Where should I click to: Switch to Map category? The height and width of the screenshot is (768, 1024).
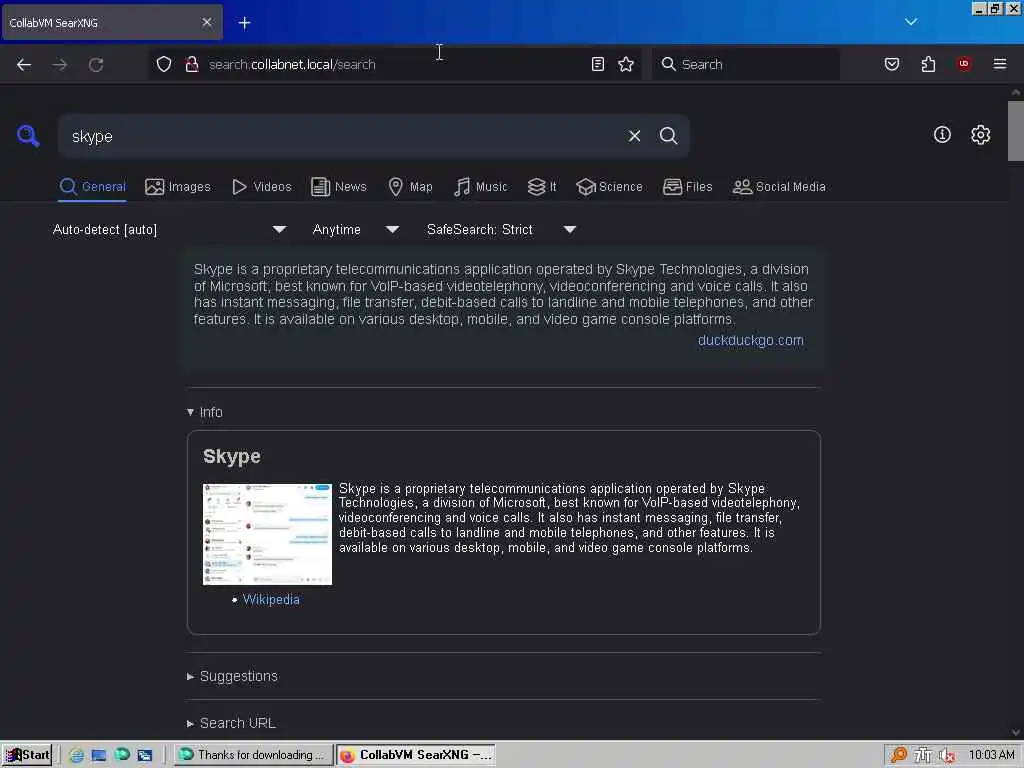point(410,187)
